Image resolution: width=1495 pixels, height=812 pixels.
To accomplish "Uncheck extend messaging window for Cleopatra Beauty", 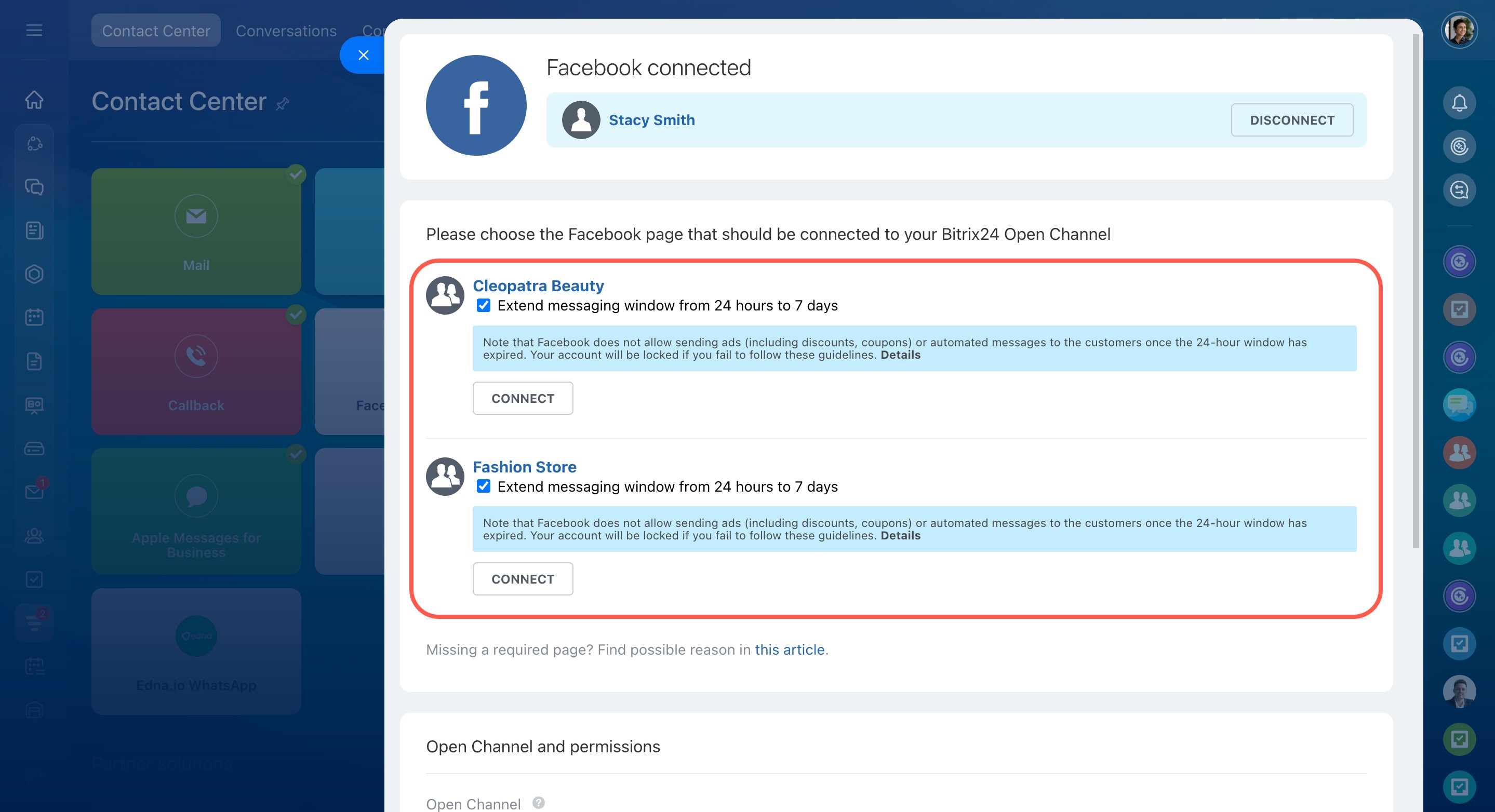I will pyautogui.click(x=484, y=306).
